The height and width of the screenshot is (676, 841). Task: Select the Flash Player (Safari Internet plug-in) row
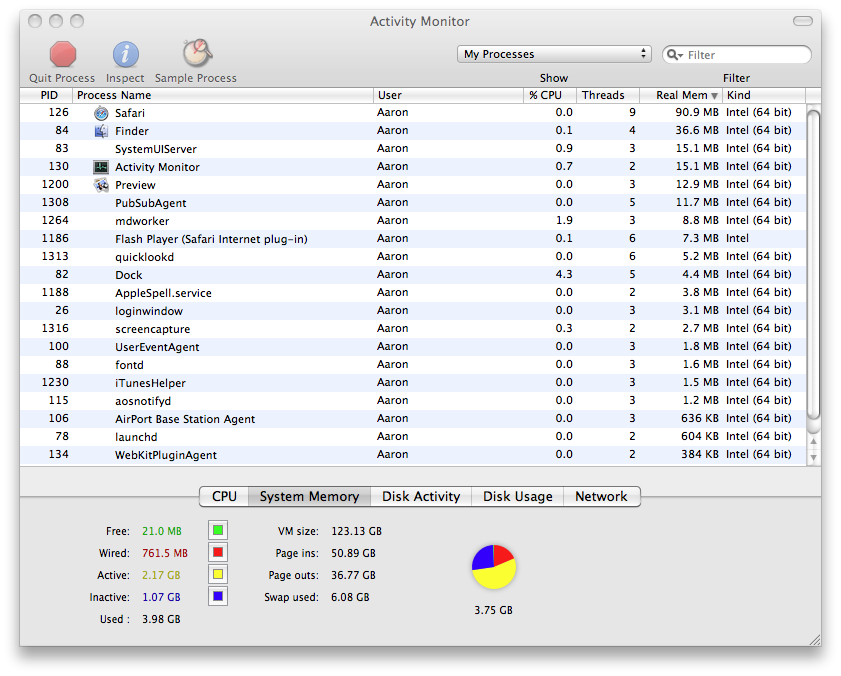(413, 239)
